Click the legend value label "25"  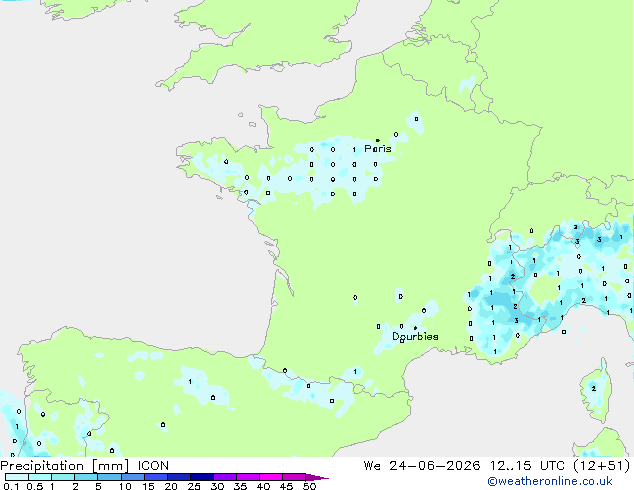[x=194, y=486]
